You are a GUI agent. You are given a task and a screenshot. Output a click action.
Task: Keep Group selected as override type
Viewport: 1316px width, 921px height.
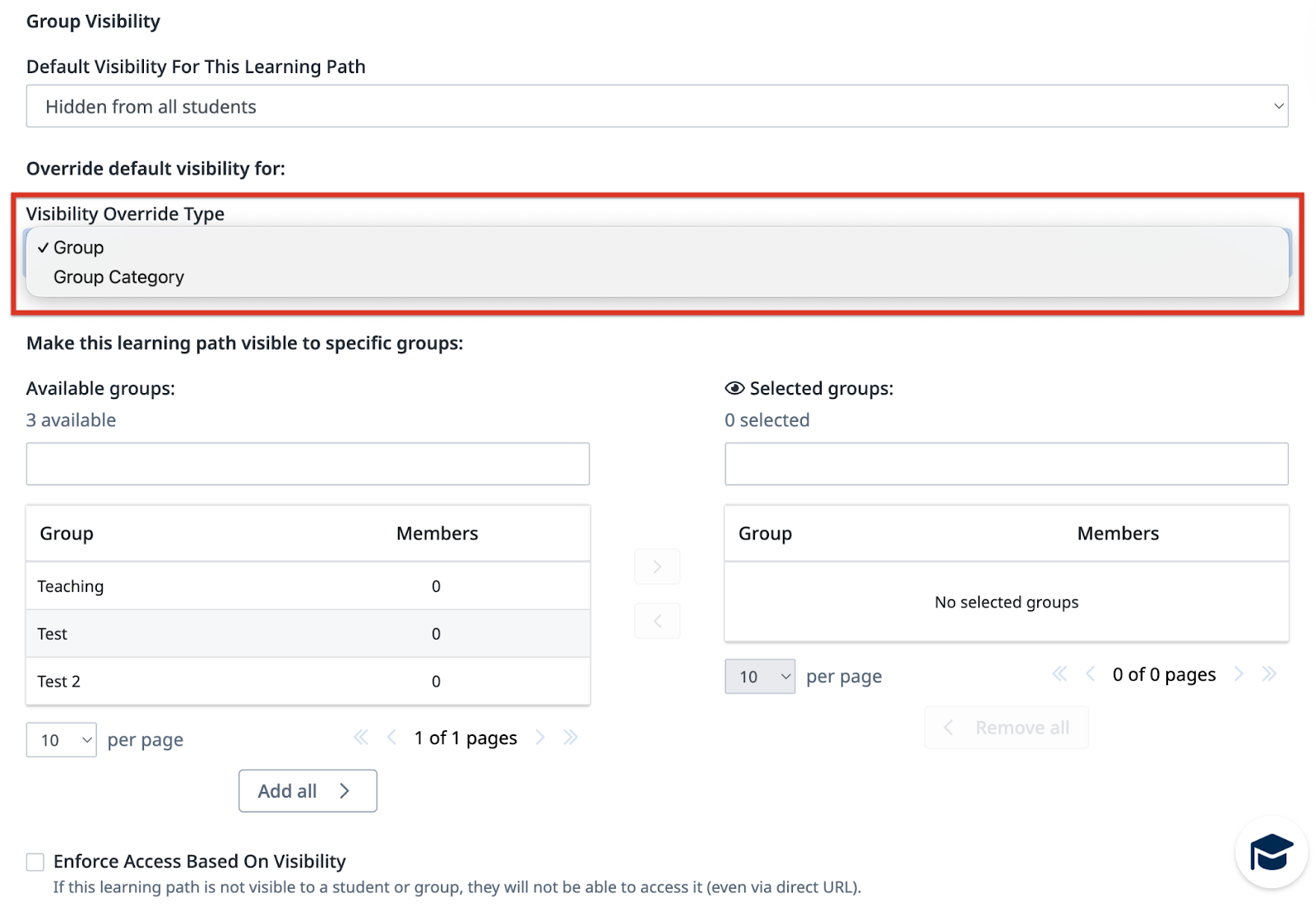(78, 247)
